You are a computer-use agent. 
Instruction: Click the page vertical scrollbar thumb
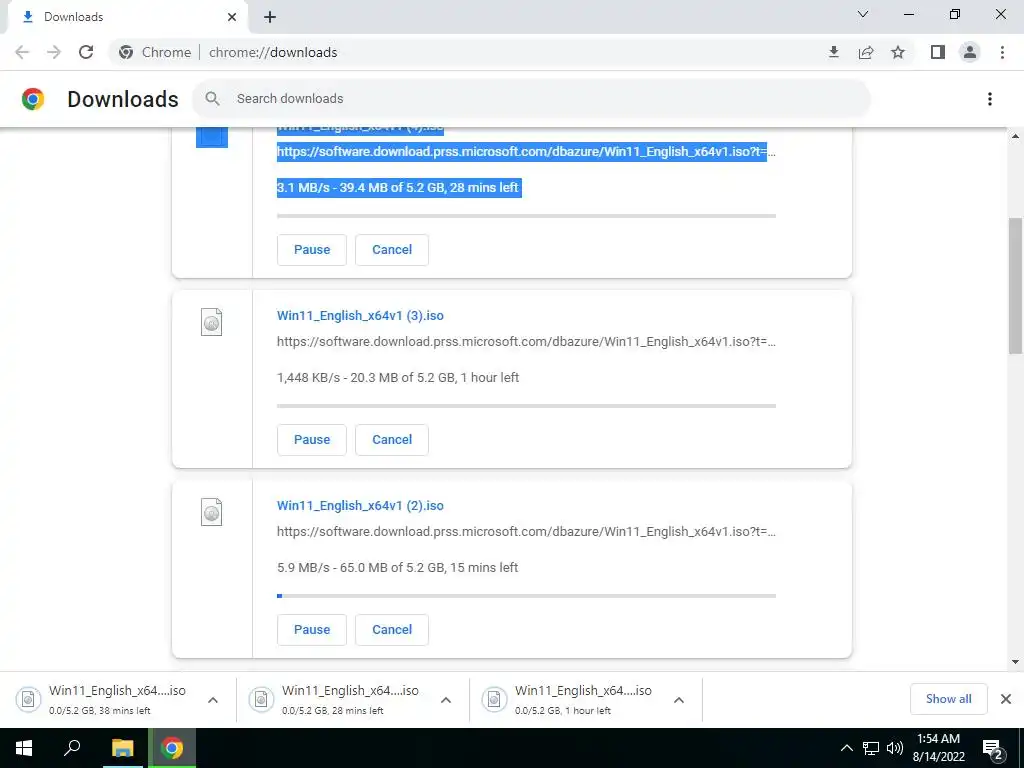click(x=1015, y=285)
